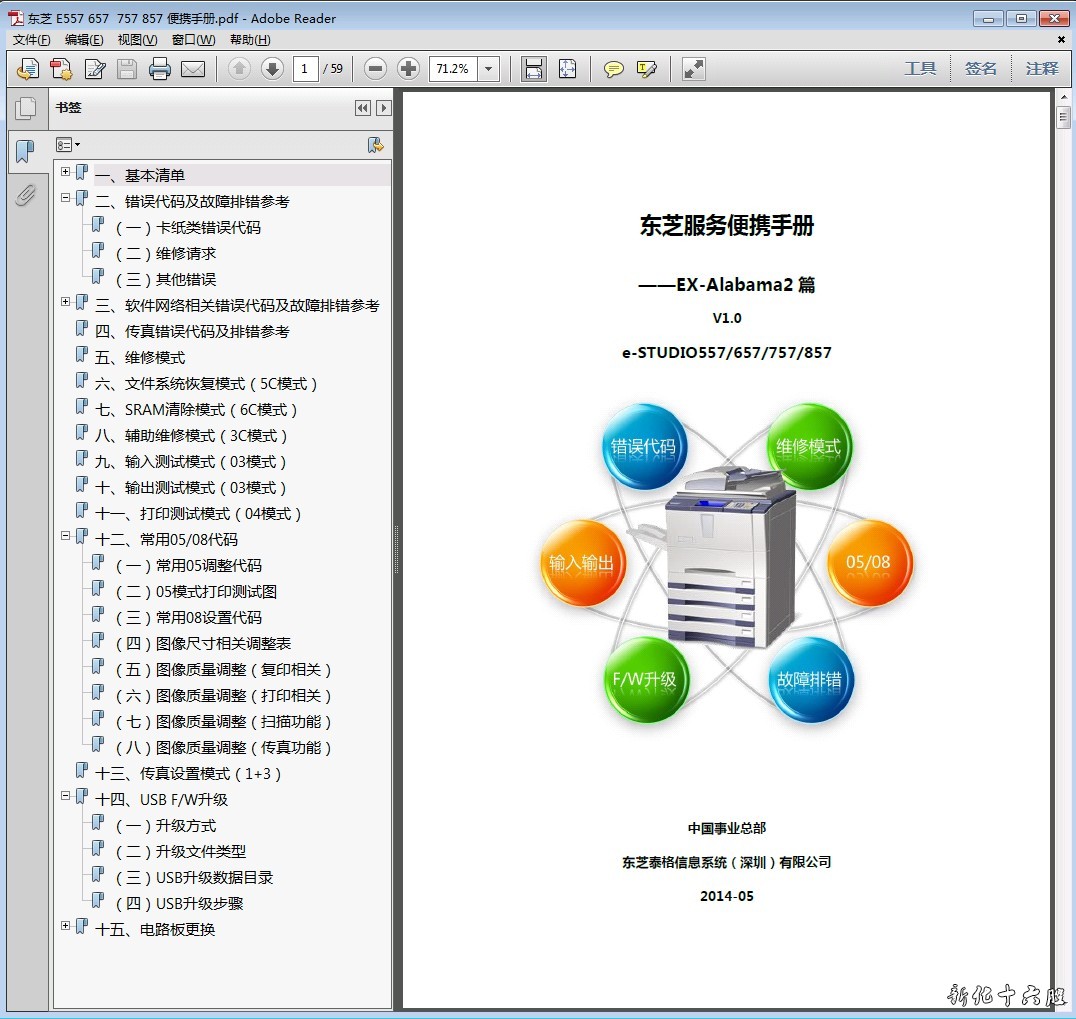Open the 工具 pane

click(920, 69)
